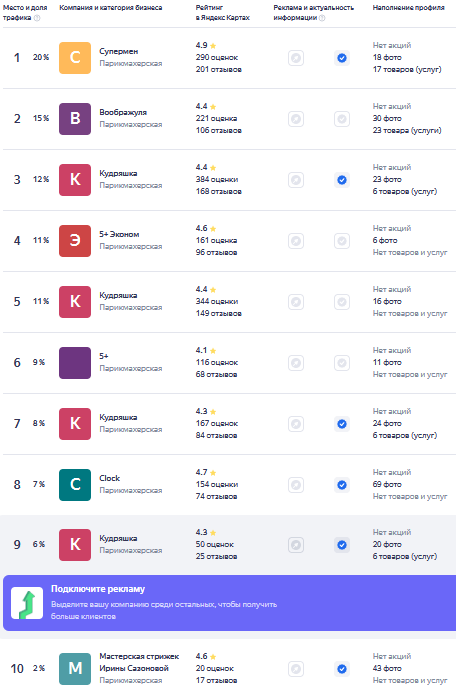The width and height of the screenshot is (456, 691).
Task: Click the orange Супермен company avatar
Action: click(x=75, y=58)
